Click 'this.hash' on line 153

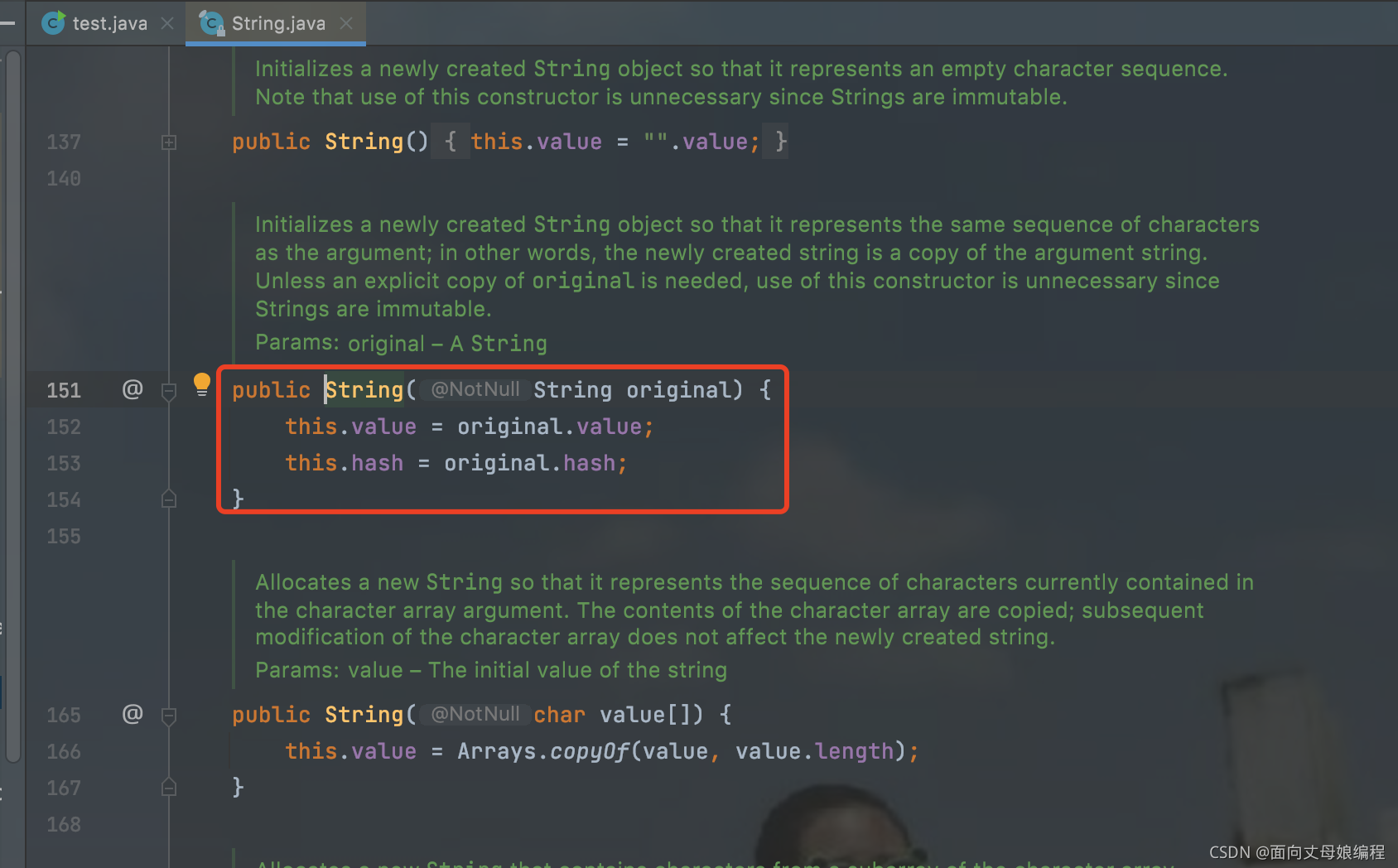345,463
